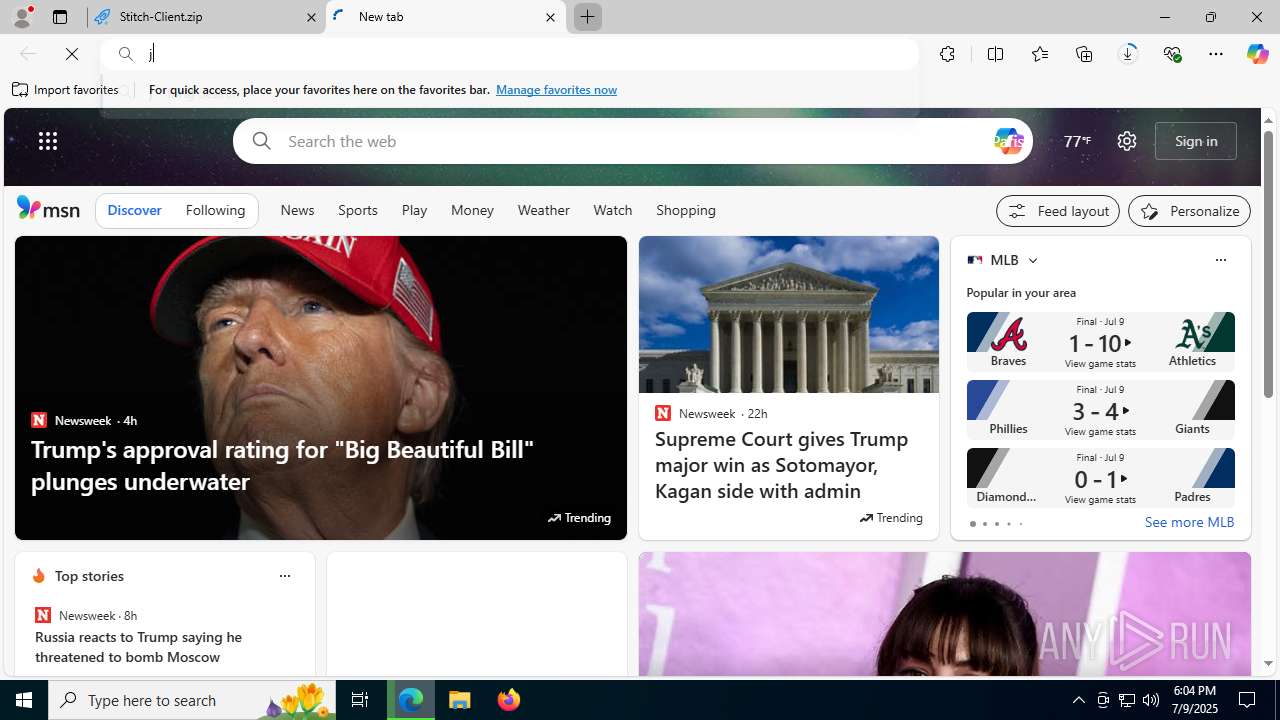Open Task View on taskbar

click(360, 700)
